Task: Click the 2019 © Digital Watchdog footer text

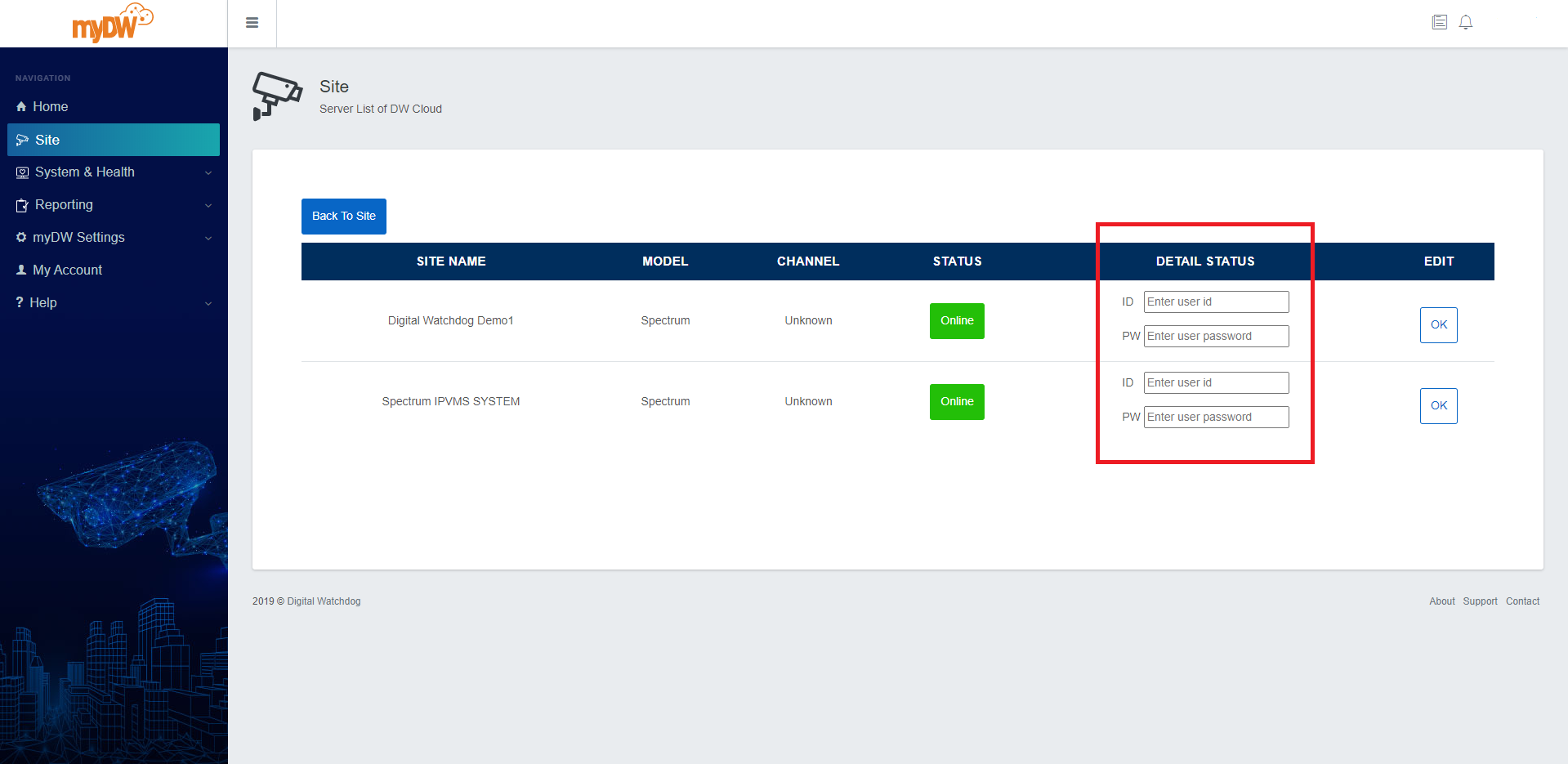Action: click(x=306, y=601)
